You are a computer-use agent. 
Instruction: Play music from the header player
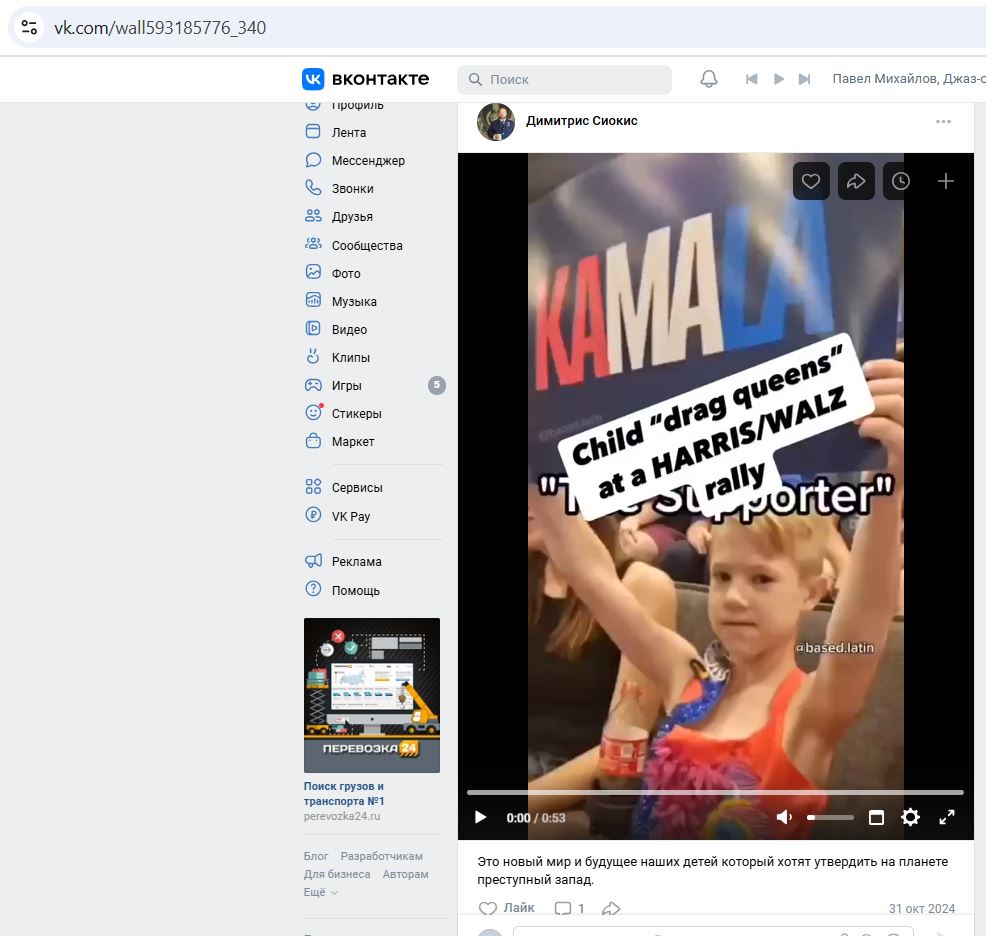coord(778,79)
